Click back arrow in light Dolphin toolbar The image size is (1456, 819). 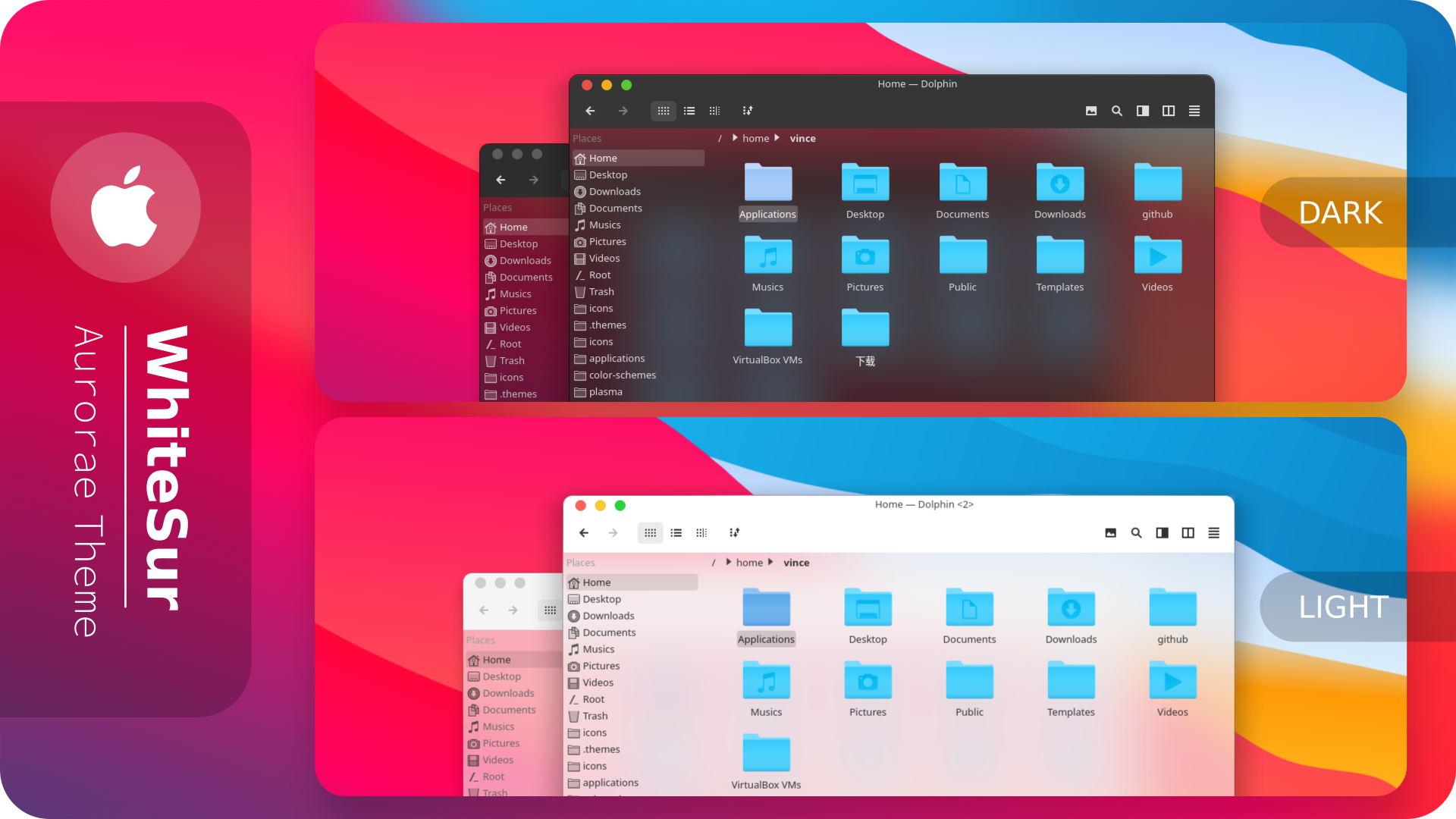584,532
